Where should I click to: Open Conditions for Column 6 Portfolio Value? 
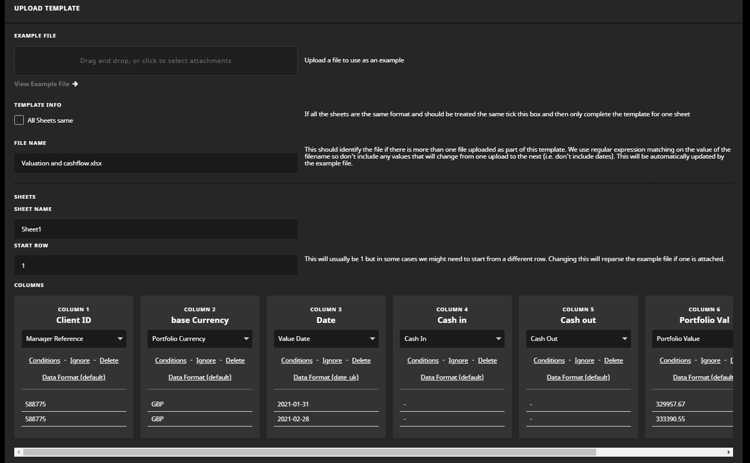pos(675,360)
